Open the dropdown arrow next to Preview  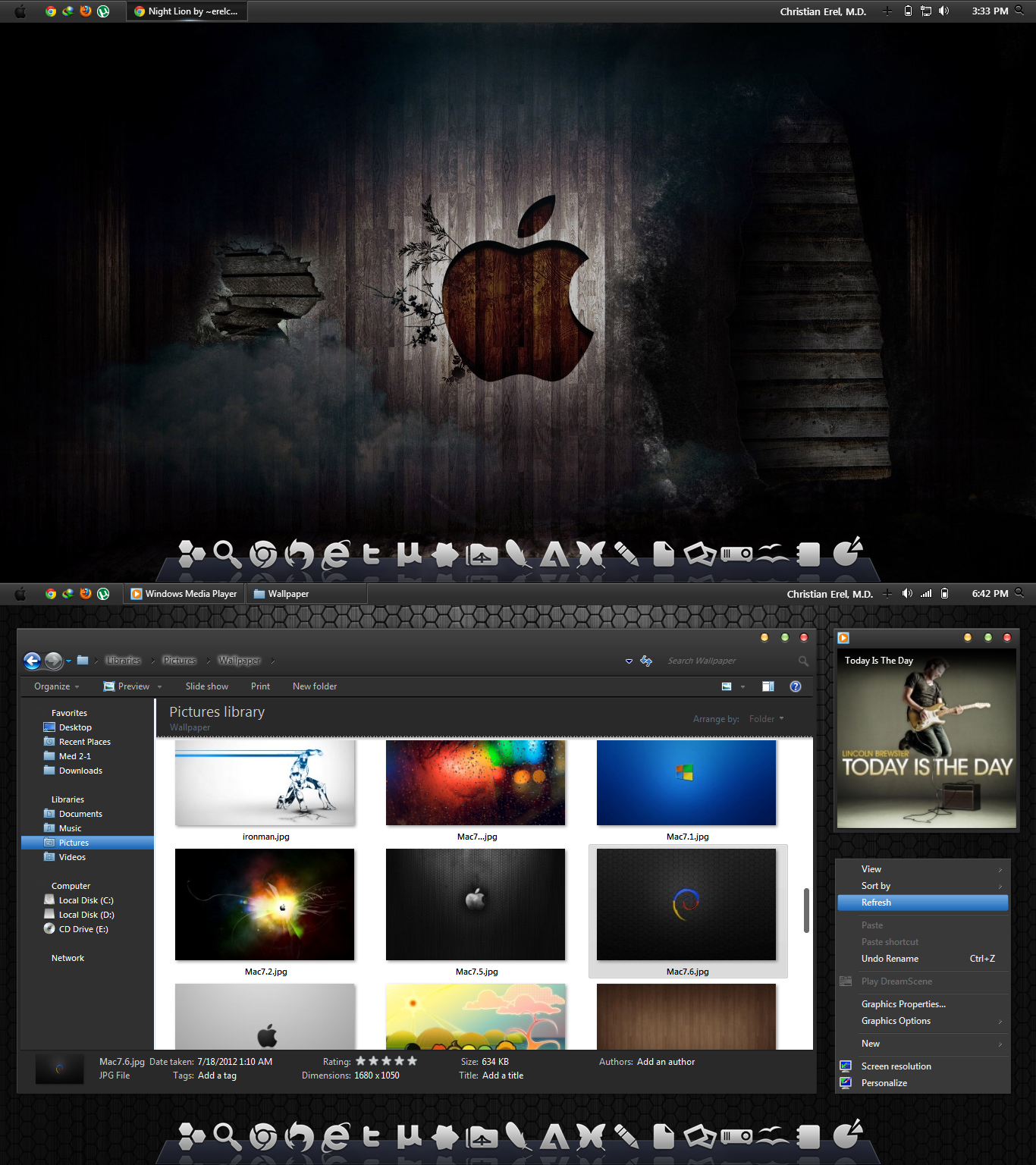tap(159, 687)
